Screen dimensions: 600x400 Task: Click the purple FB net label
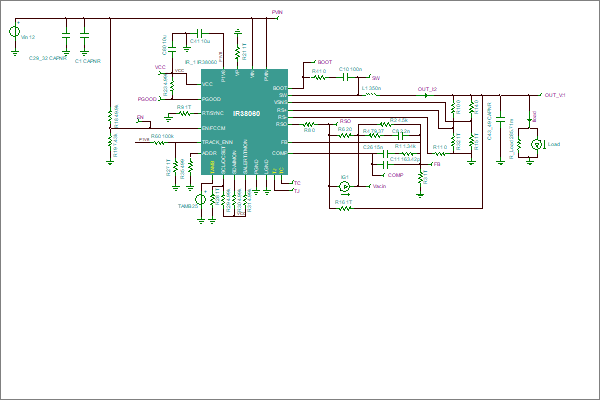[437, 164]
